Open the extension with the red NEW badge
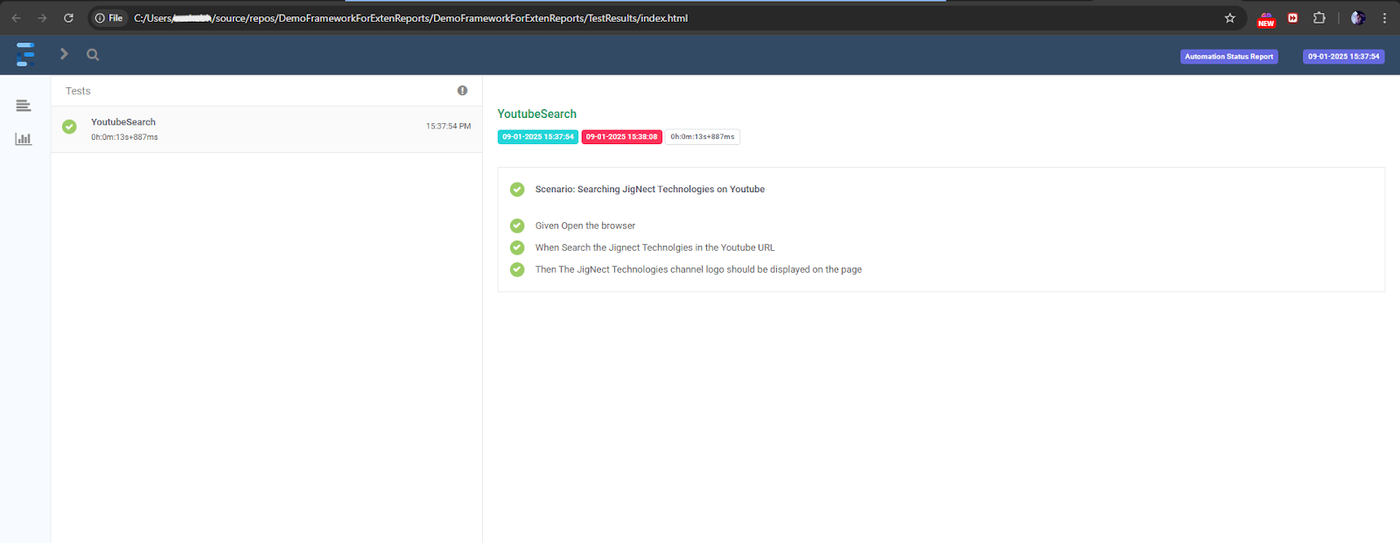The width and height of the screenshot is (1400, 543). point(1266,19)
